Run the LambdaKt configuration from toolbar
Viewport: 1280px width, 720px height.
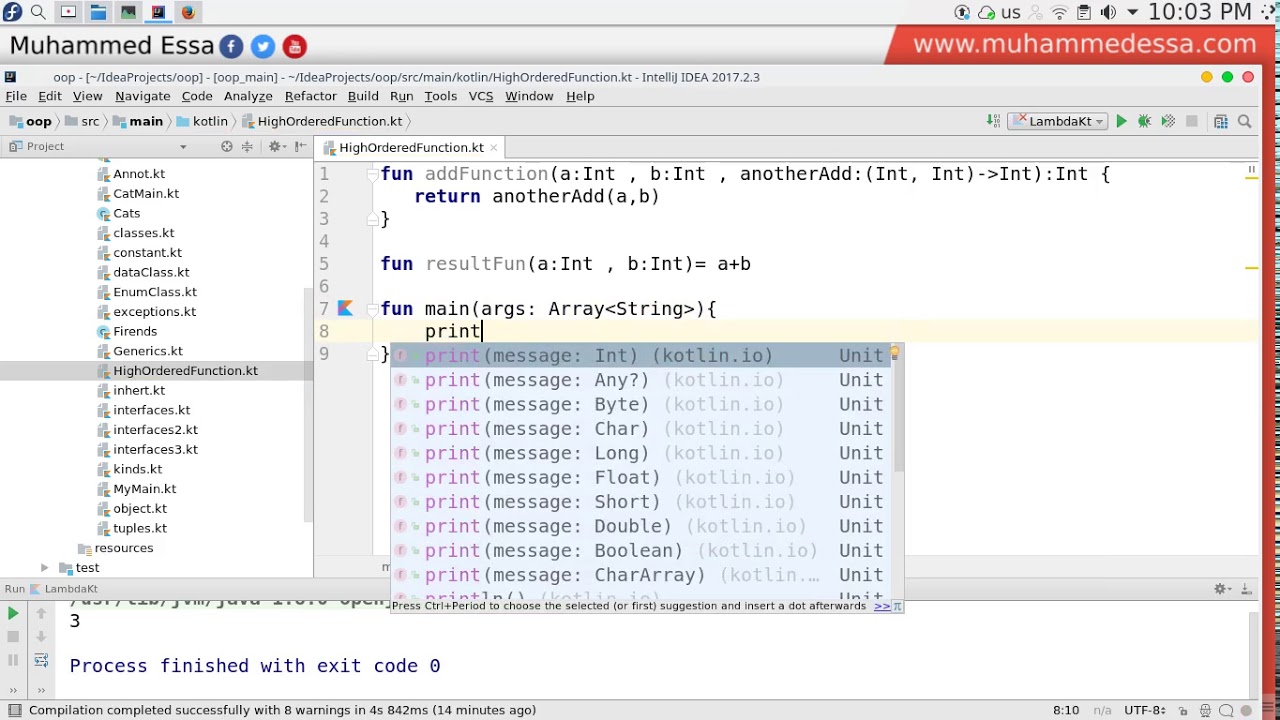(1121, 121)
